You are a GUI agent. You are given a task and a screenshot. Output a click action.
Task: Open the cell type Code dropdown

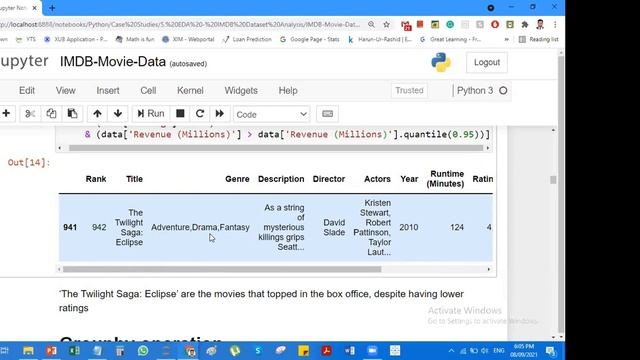(271, 114)
